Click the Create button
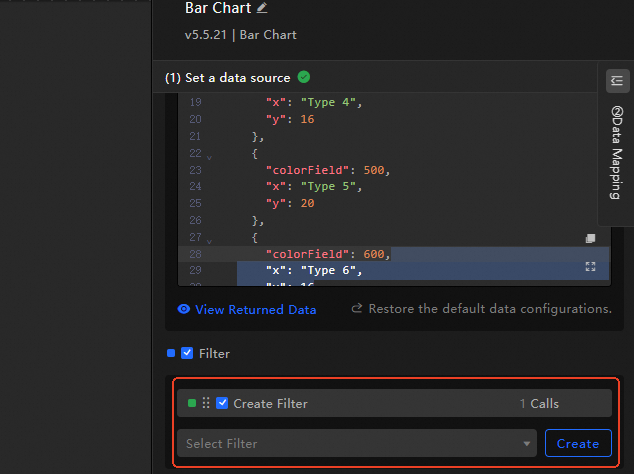 tap(578, 443)
